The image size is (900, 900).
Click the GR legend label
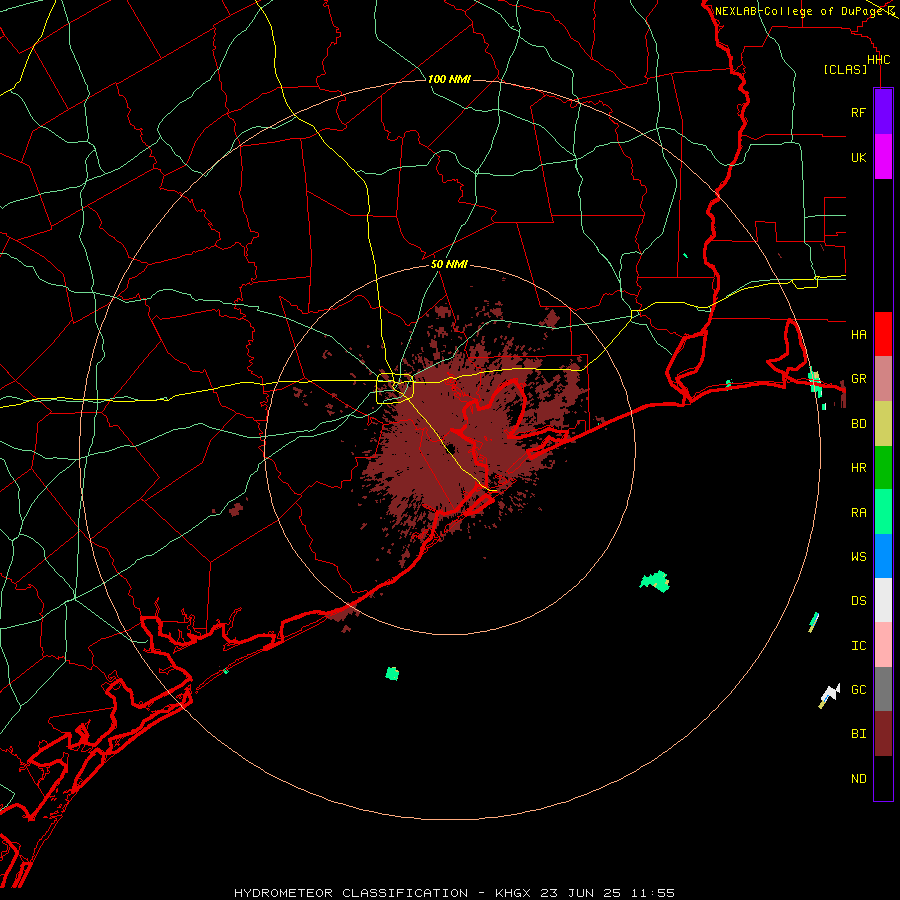858,379
